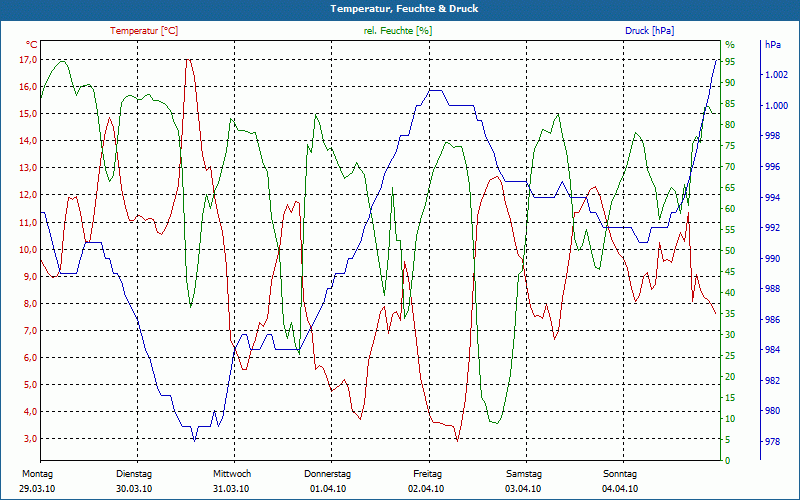Click the '6,0' temperature axis value
The width and height of the screenshot is (800, 500).
[x=30, y=358]
